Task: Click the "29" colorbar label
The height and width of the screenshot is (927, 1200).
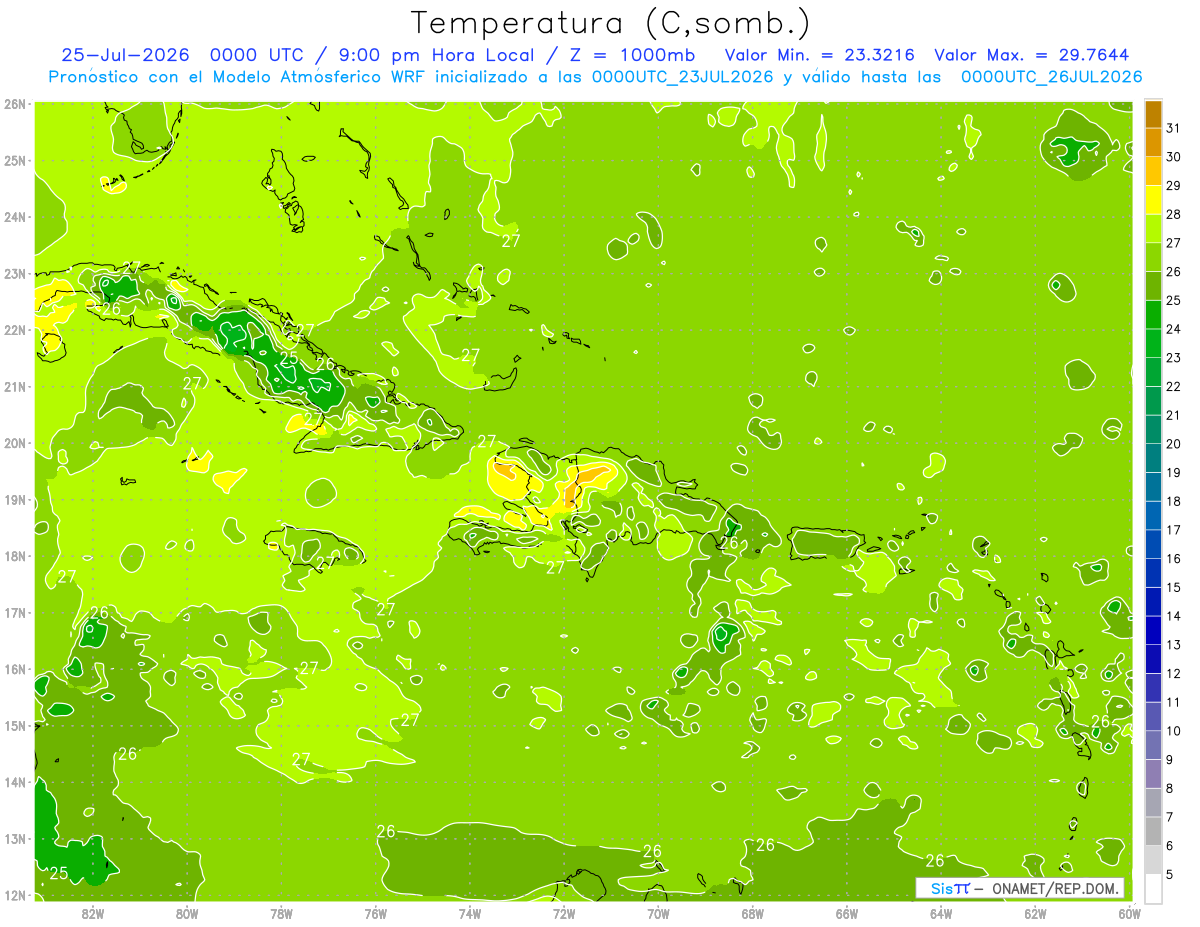Action: (1174, 186)
